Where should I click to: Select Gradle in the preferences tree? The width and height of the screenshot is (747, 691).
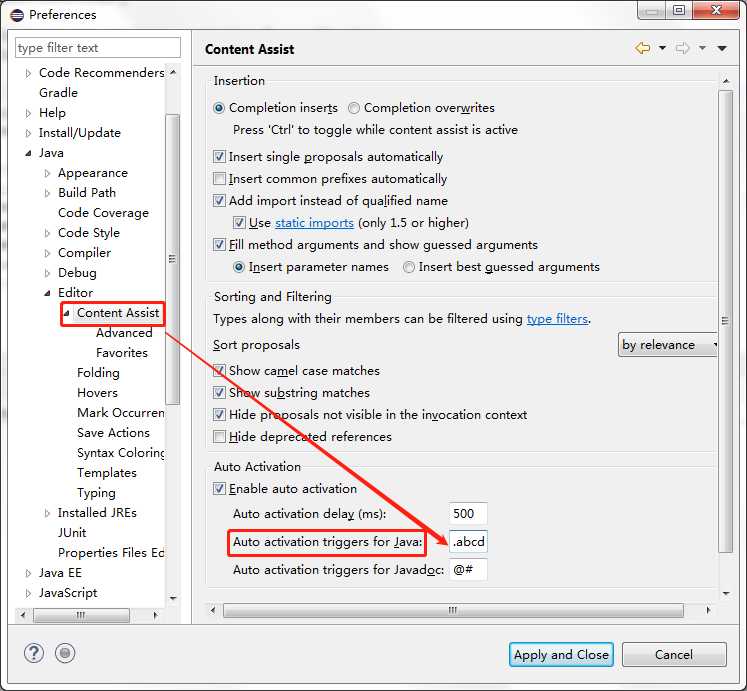click(58, 92)
